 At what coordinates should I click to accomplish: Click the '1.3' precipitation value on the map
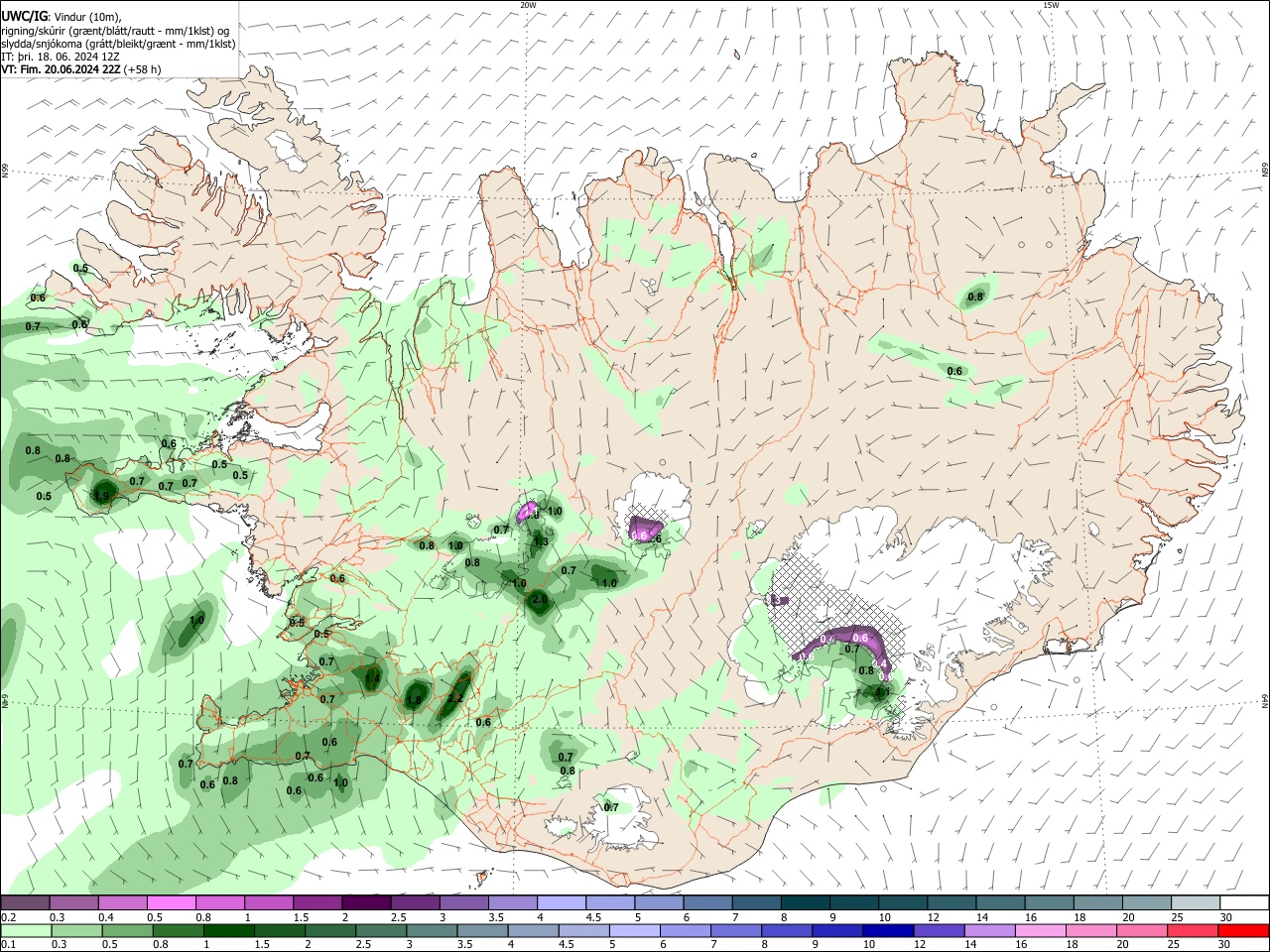[541, 541]
